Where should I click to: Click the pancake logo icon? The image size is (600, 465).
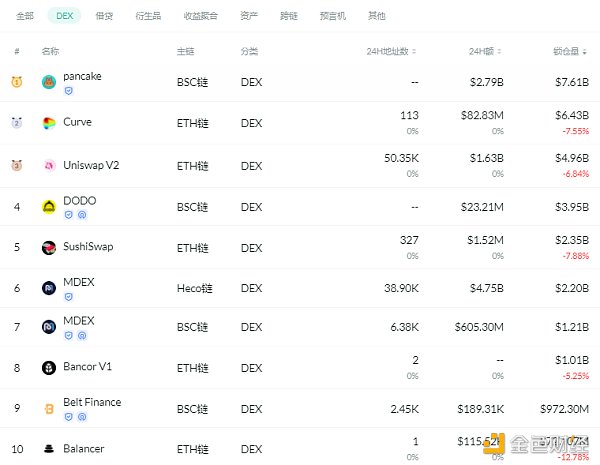pyautogui.click(x=49, y=82)
